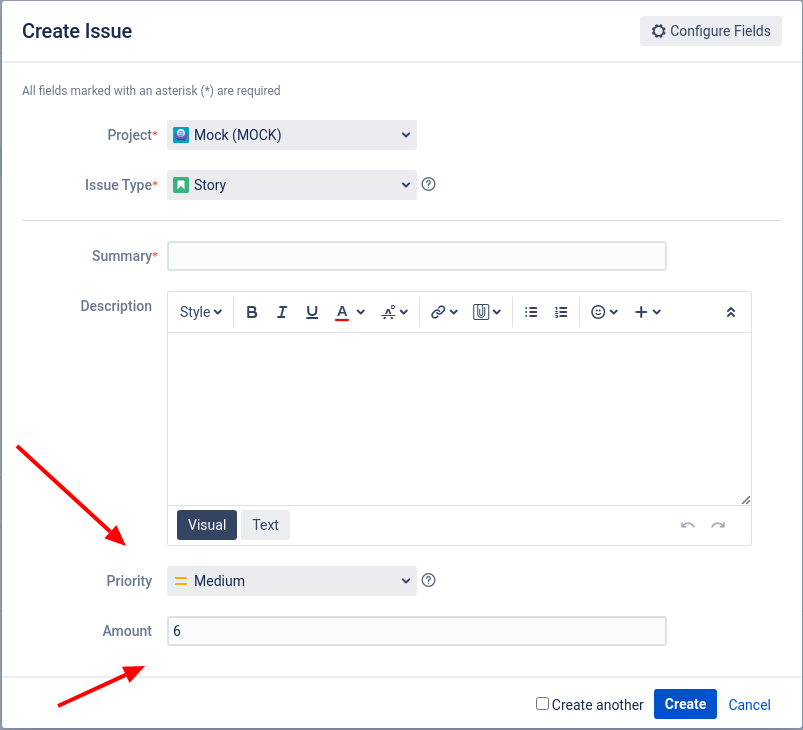
Task: Collapse the editor toolbar with double chevron
Action: (x=731, y=312)
